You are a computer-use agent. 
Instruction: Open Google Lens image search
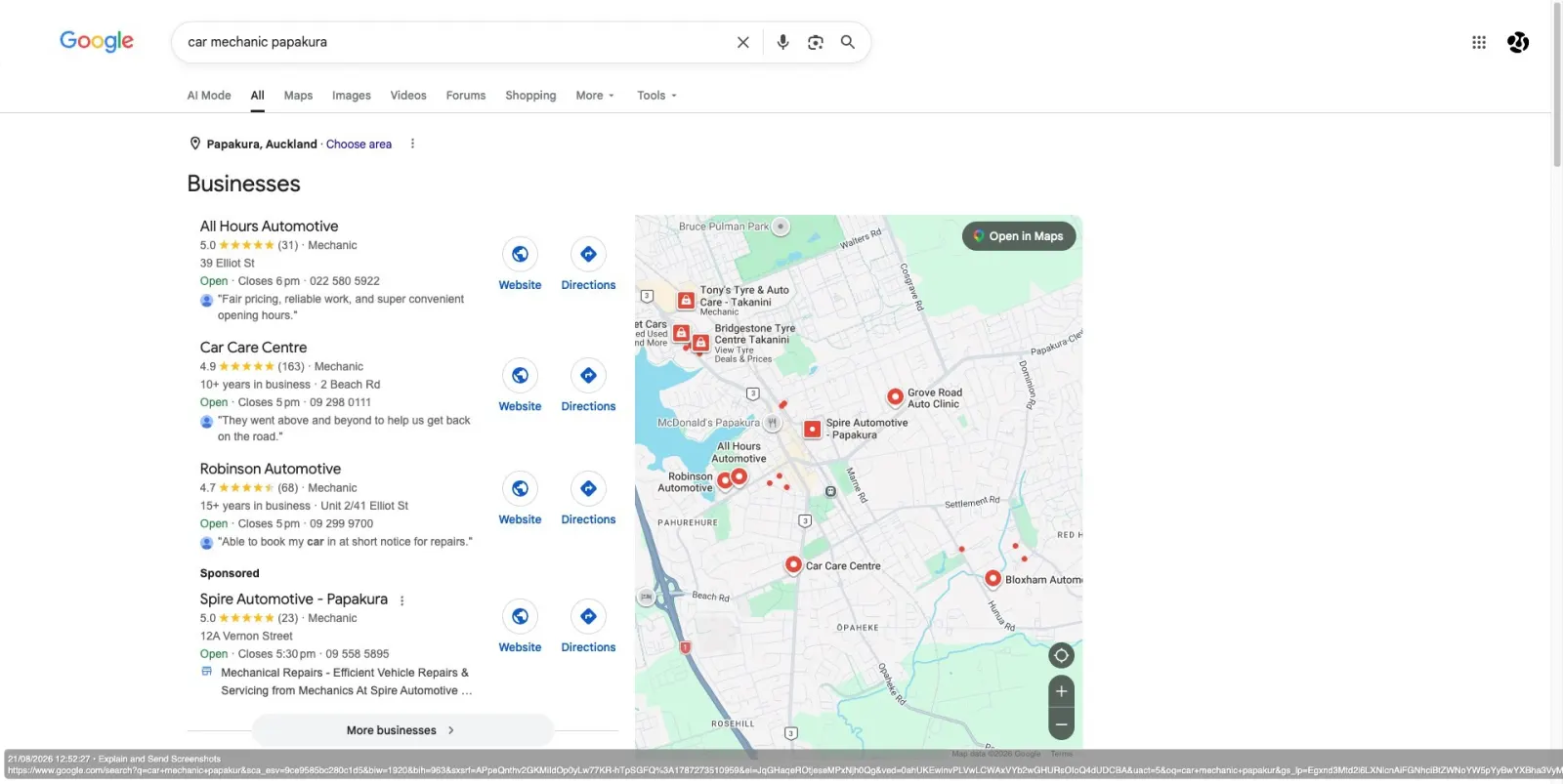(816, 42)
